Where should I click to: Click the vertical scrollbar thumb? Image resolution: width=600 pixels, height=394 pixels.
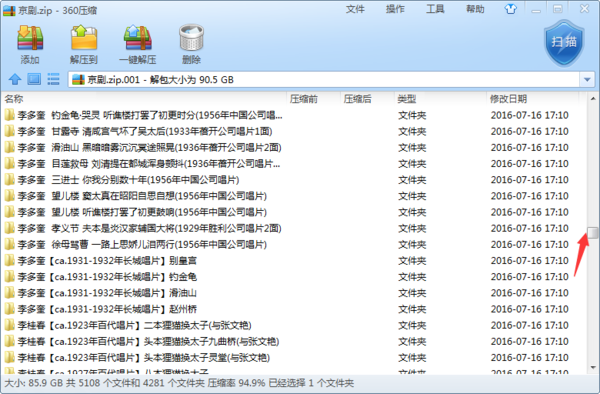coord(593,232)
